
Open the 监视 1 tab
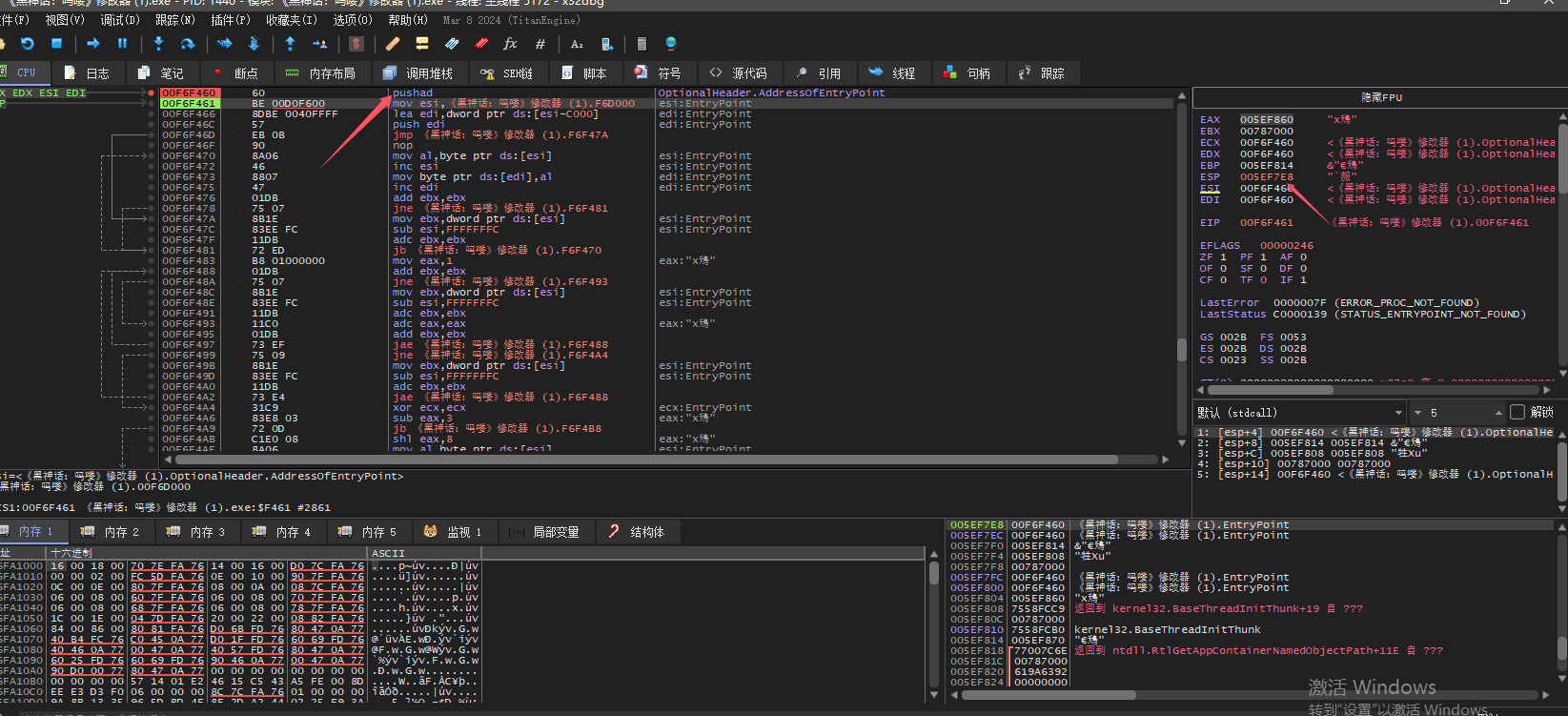click(x=454, y=532)
